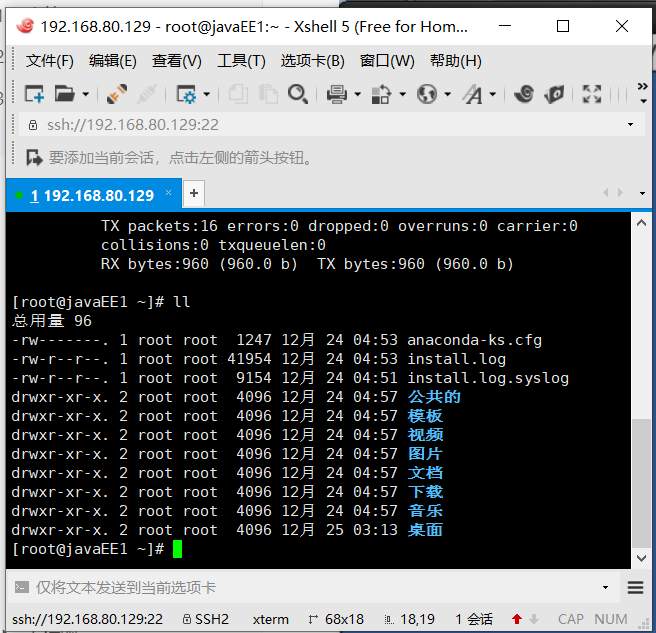Open the folder Open-session icon

64,94
